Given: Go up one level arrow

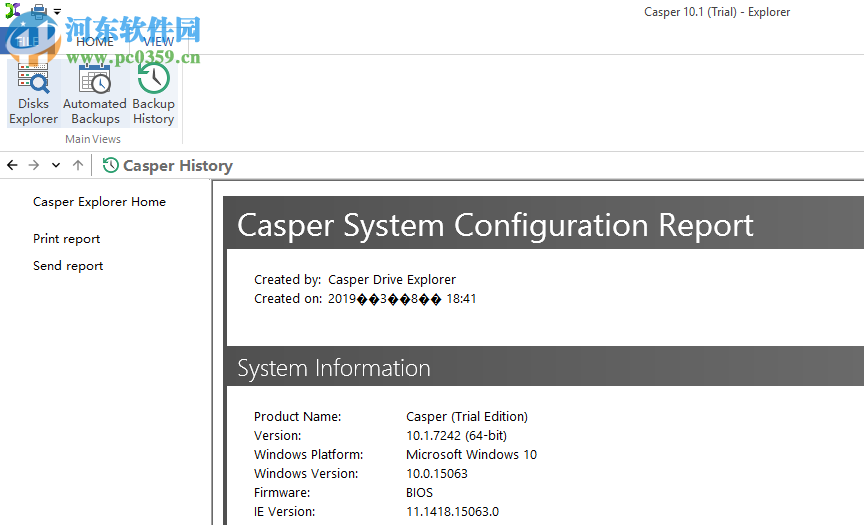Looking at the screenshot, I should coord(78,165).
